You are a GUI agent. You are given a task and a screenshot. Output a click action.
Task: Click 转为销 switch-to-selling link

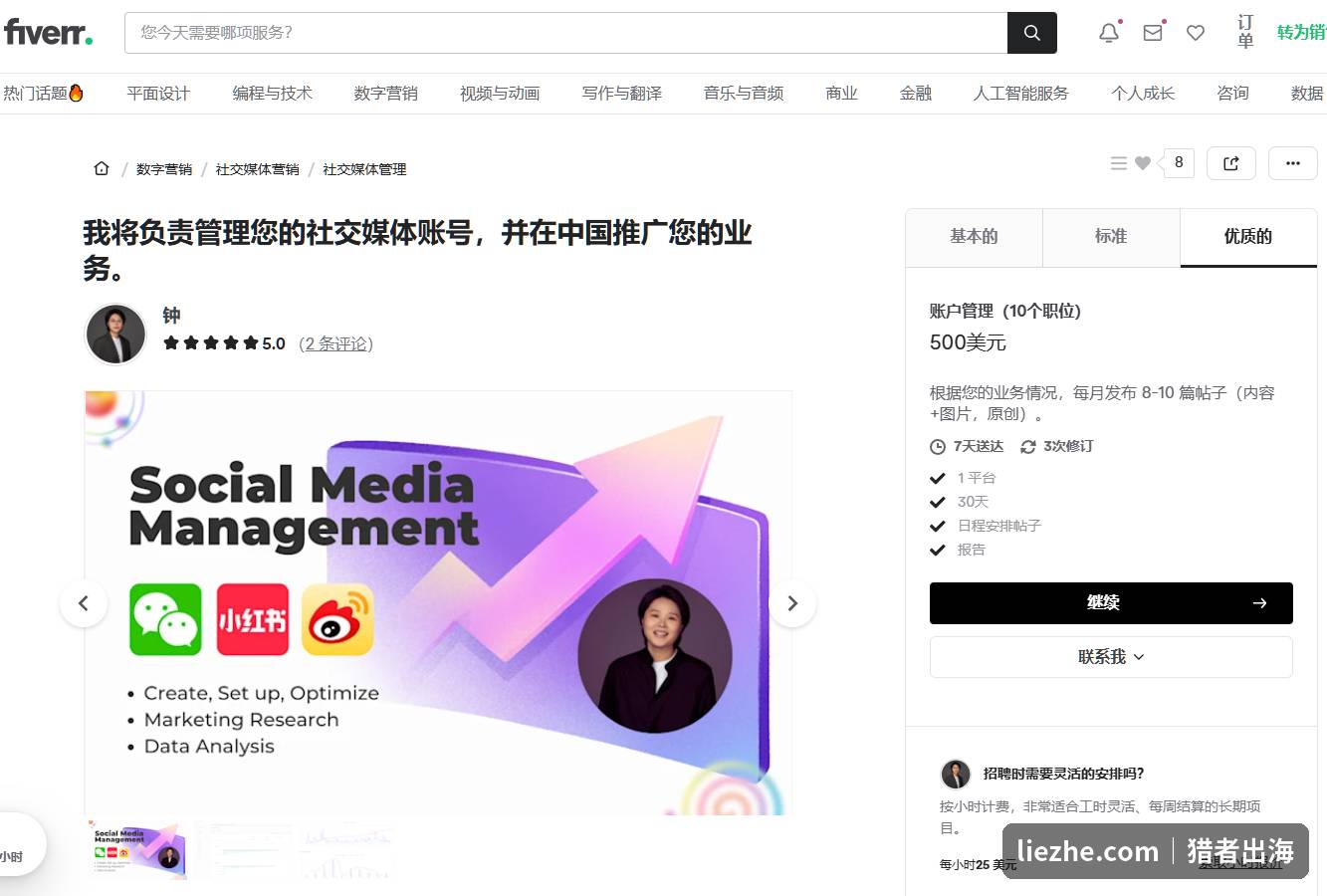(1302, 33)
